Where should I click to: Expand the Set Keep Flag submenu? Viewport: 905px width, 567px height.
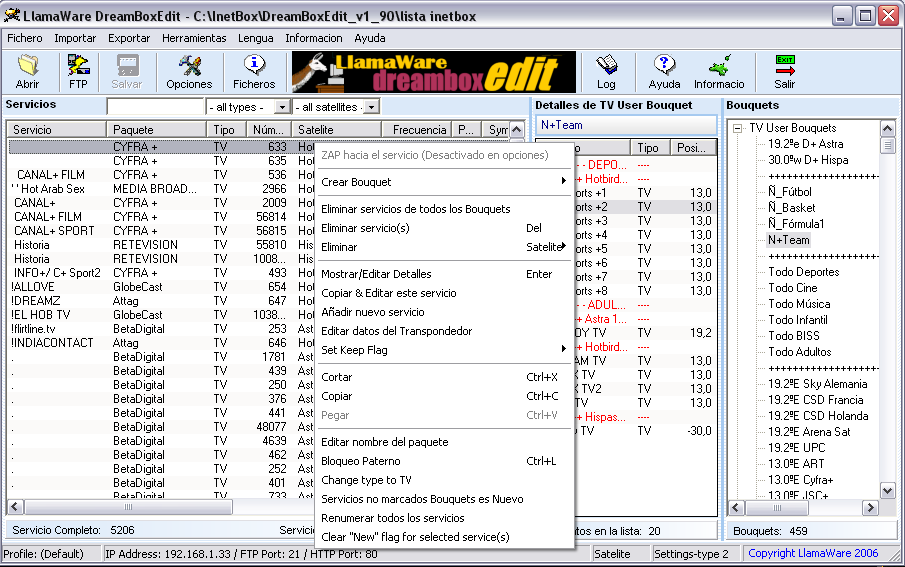445,350
